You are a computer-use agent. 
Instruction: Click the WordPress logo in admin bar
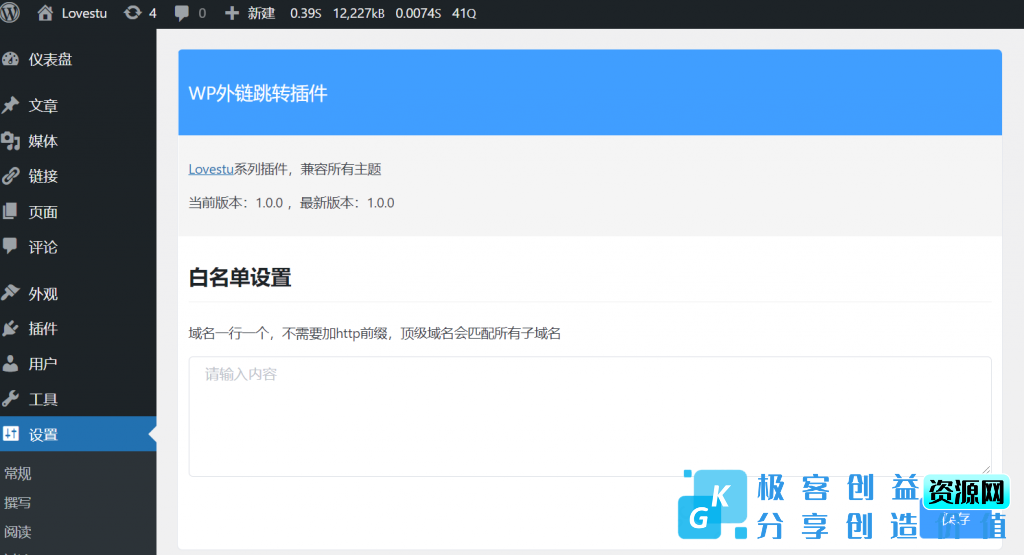(x=9, y=12)
